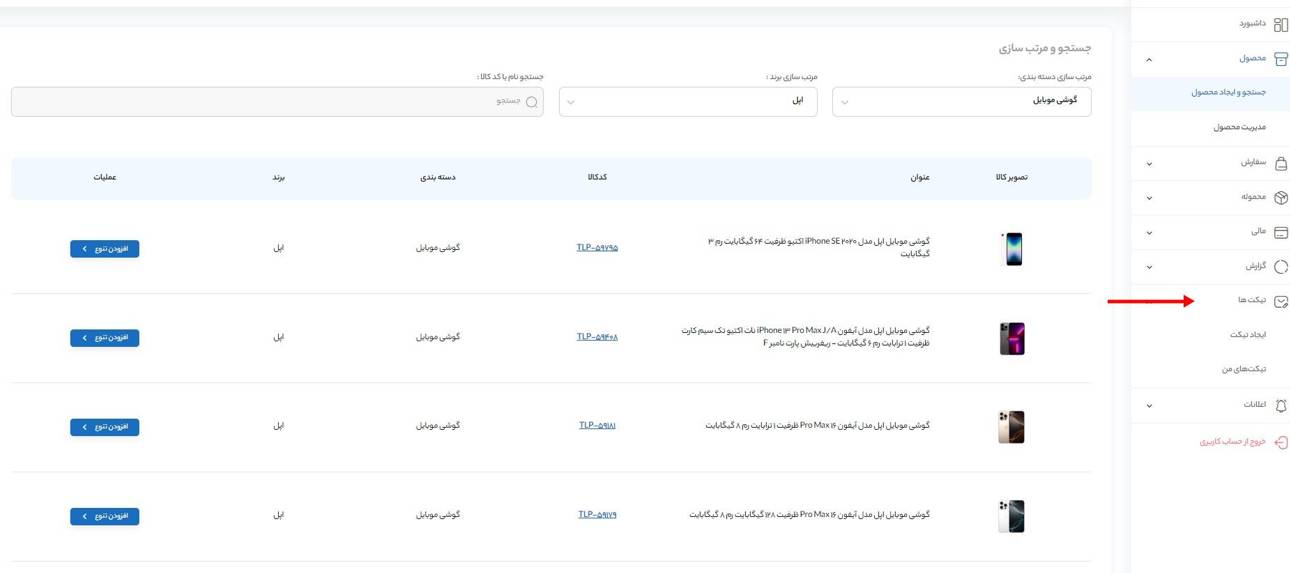
Task: Click the Tickets (تیکت ها) icon
Action: pyautogui.click(x=1280, y=301)
